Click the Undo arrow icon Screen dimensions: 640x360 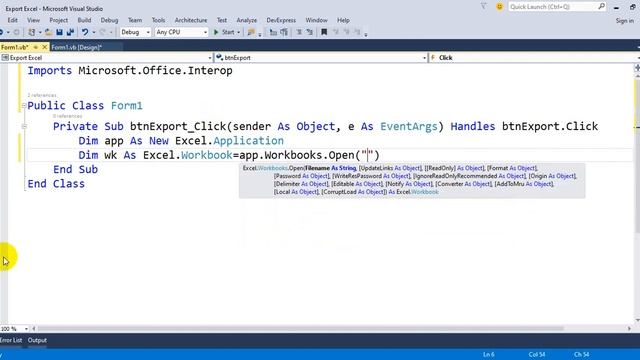85,32
